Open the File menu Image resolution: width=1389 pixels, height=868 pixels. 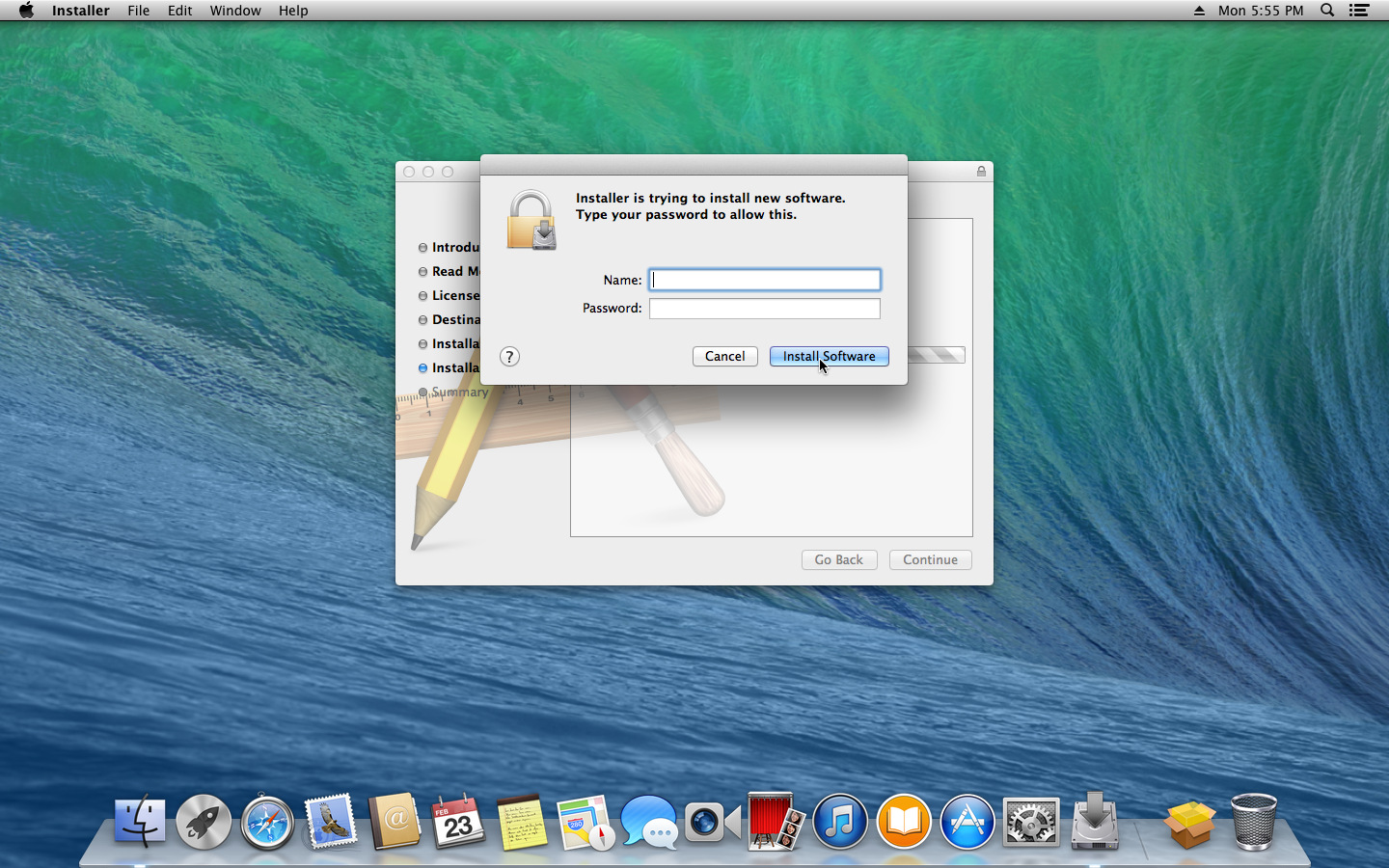[x=138, y=11]
